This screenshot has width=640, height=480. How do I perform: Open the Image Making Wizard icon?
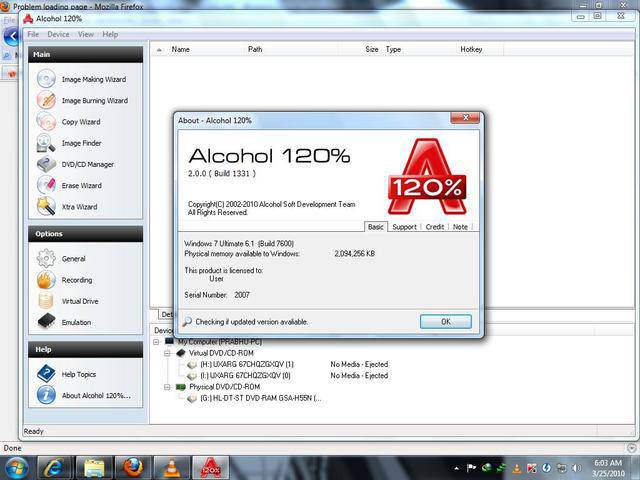tap(46, 78)
